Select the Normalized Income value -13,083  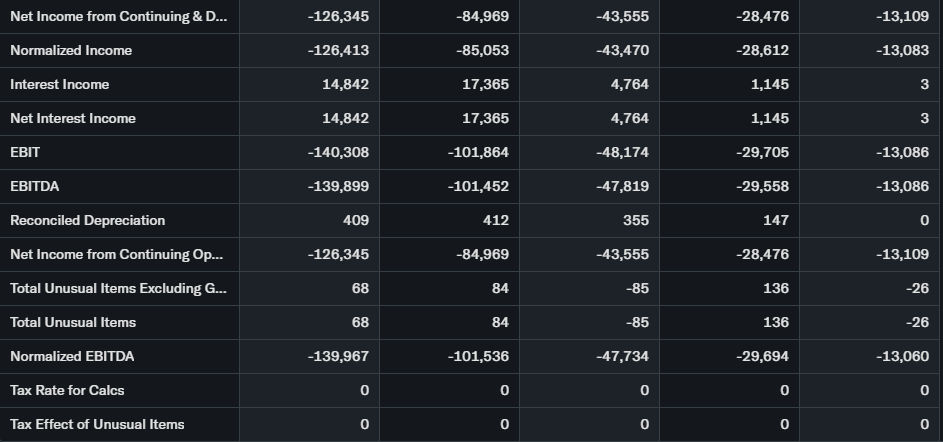point(901,50)
